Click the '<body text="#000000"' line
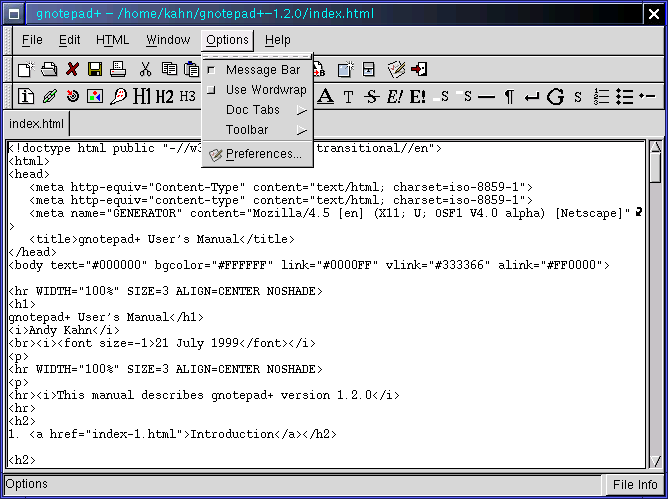The image size is (668, 499). click(x=309, y=265)
